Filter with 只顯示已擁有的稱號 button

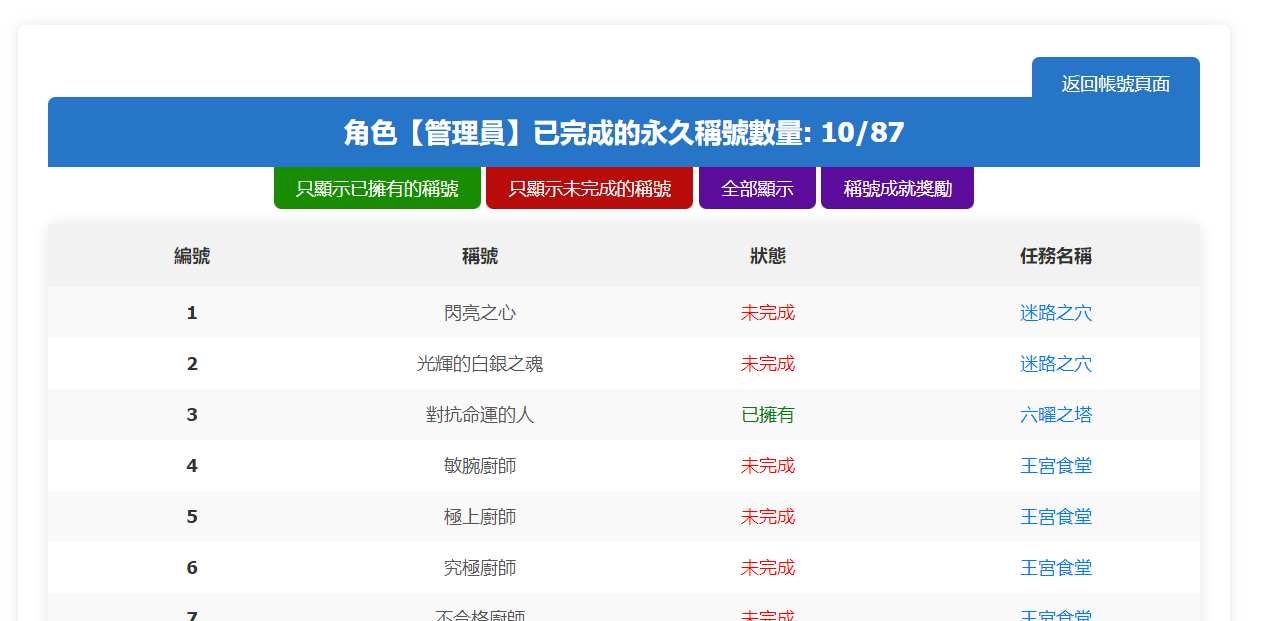coord(377,188)
